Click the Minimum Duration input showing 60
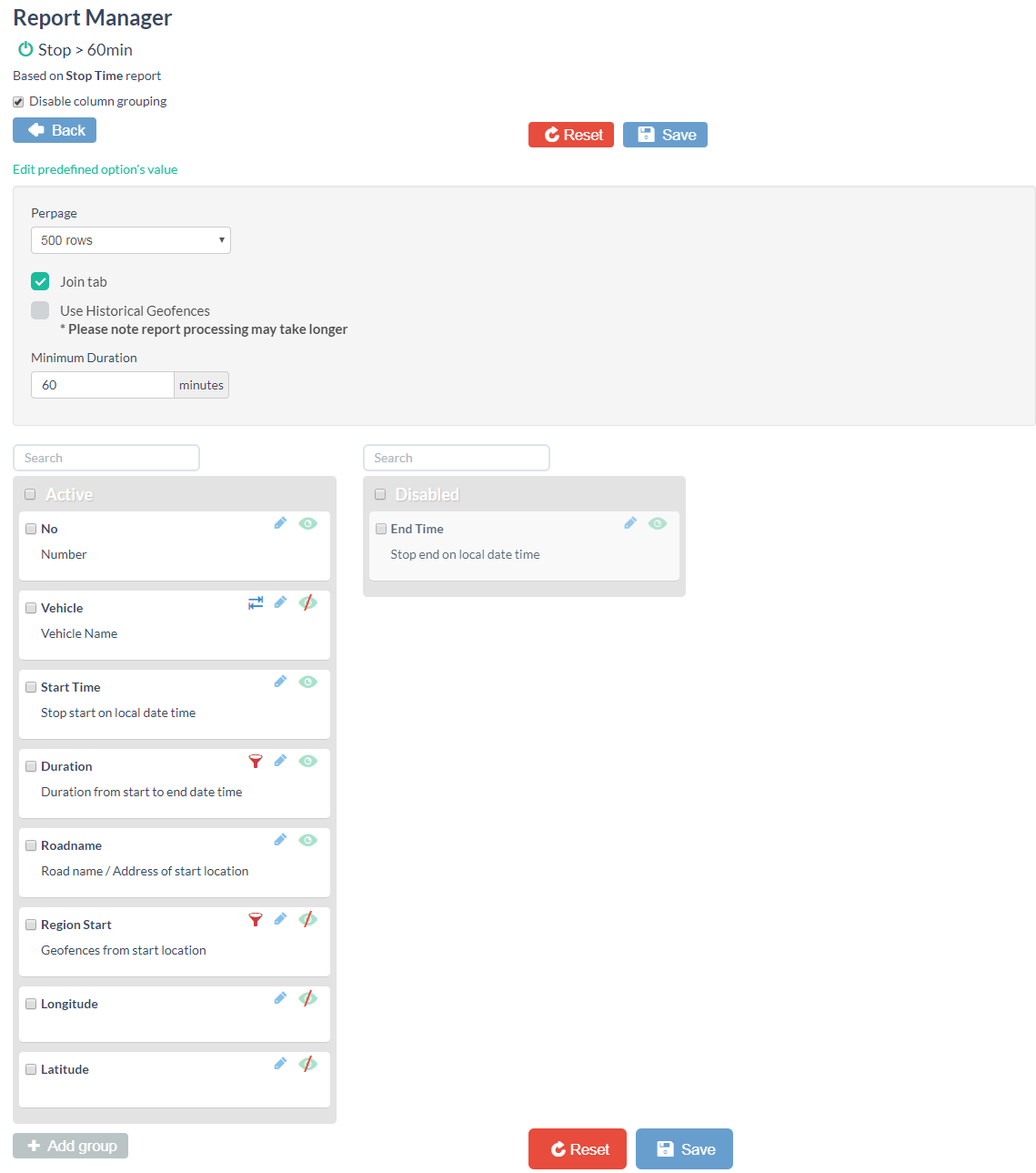 click(x=102, y=384)
